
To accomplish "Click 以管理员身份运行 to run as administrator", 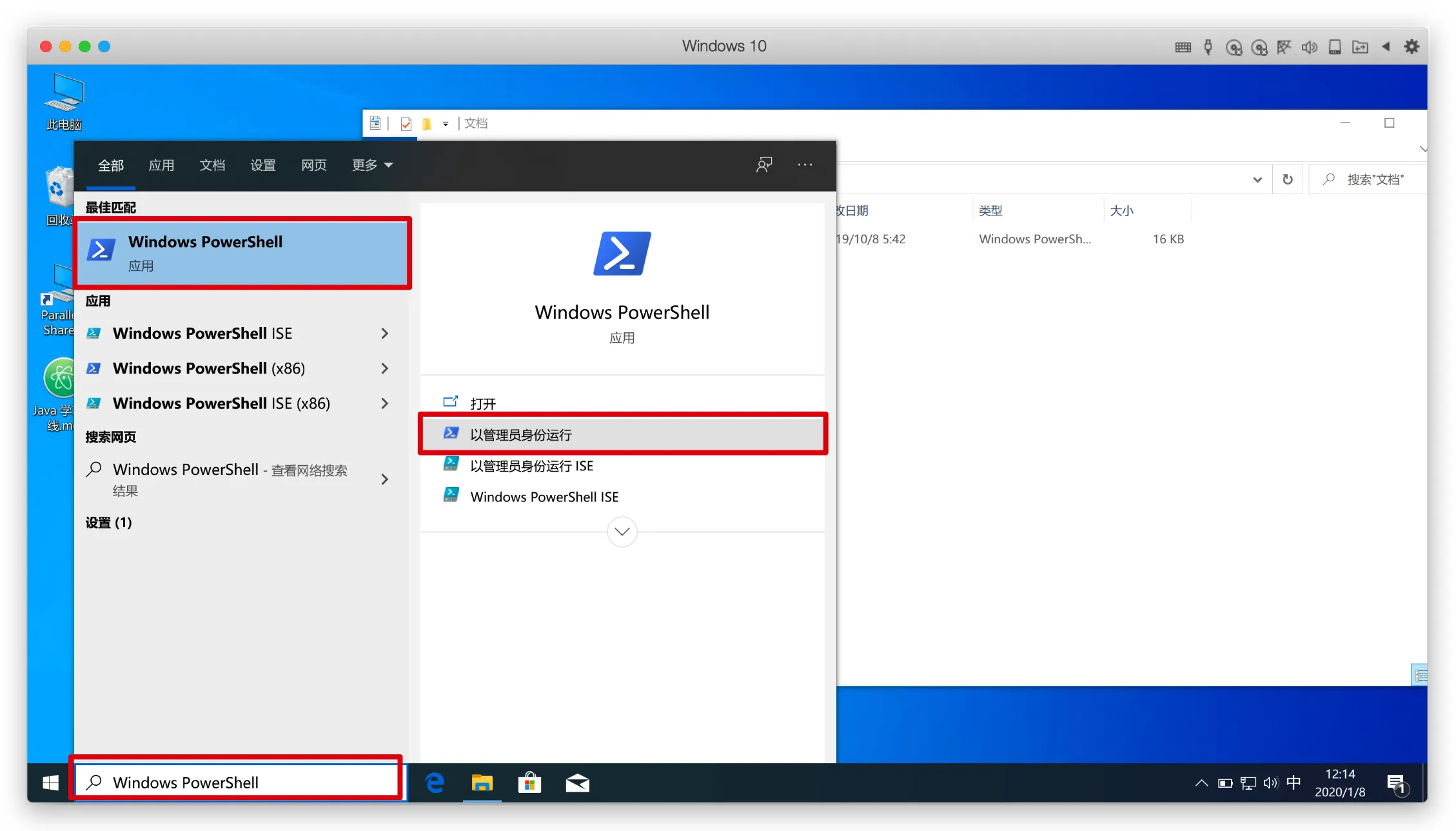I will (x=622, y=434).
